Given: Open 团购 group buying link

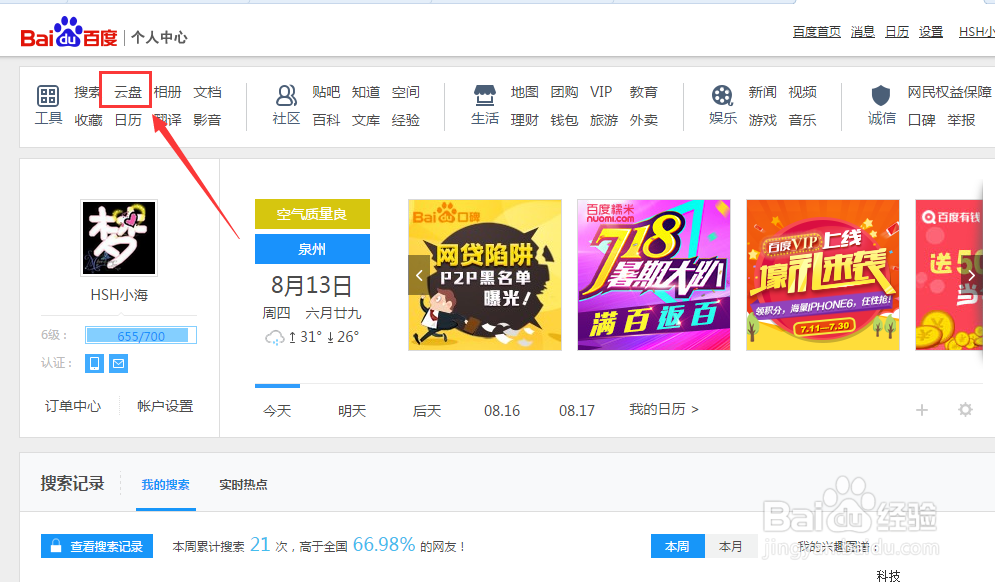Looking at the screenshot, I should (564, 92).
